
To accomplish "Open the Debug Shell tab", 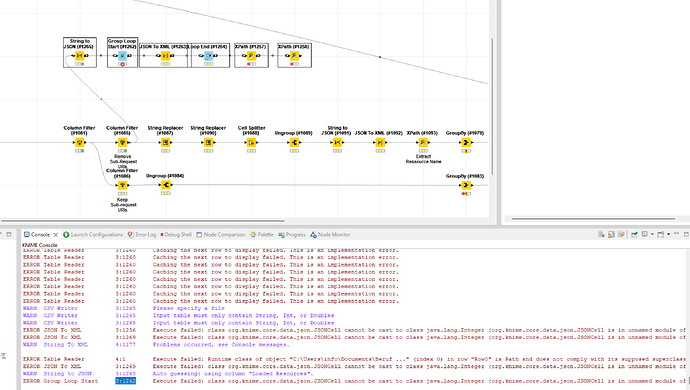I will pos(176,235).
